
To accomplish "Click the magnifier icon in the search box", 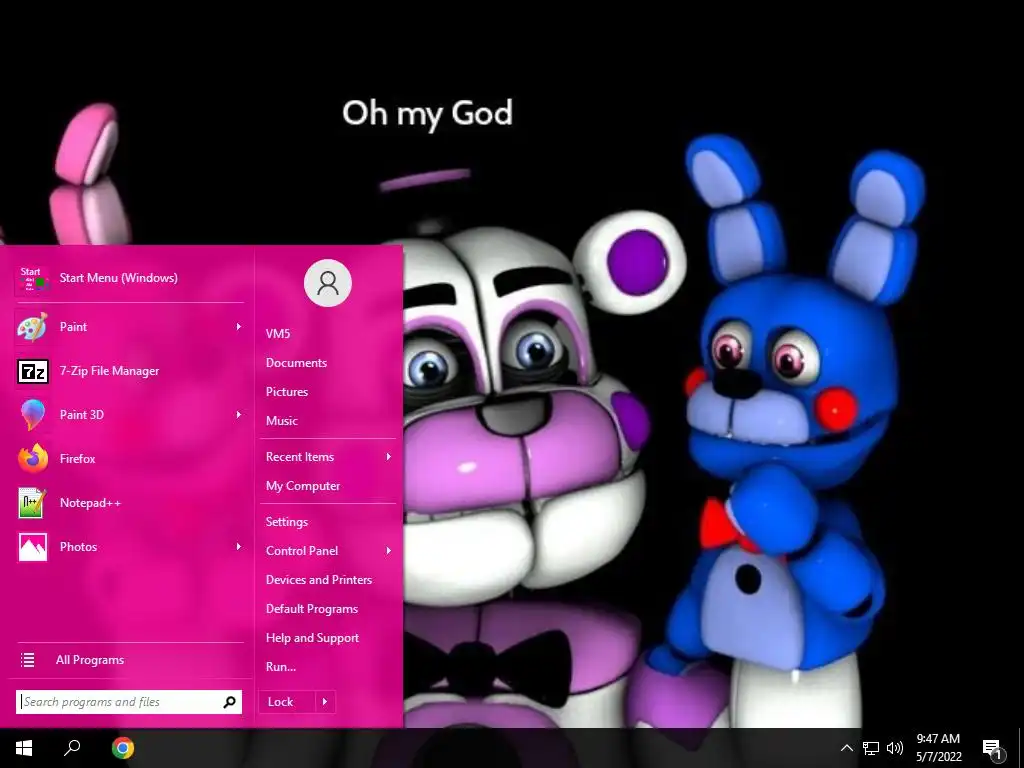I will pyautogui.click(x=229, y=702).
